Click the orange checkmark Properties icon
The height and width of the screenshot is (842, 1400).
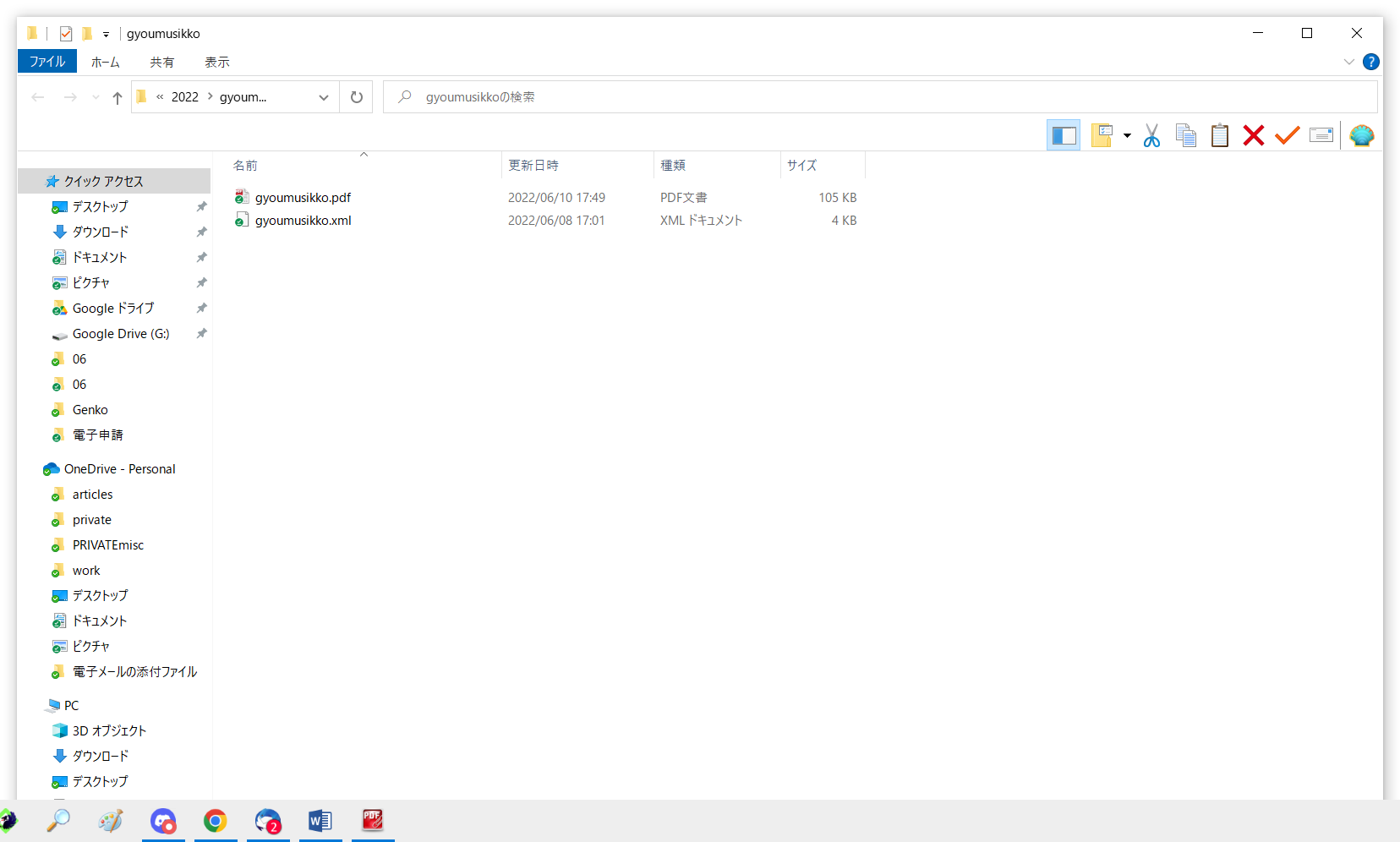coord(1287,135)
